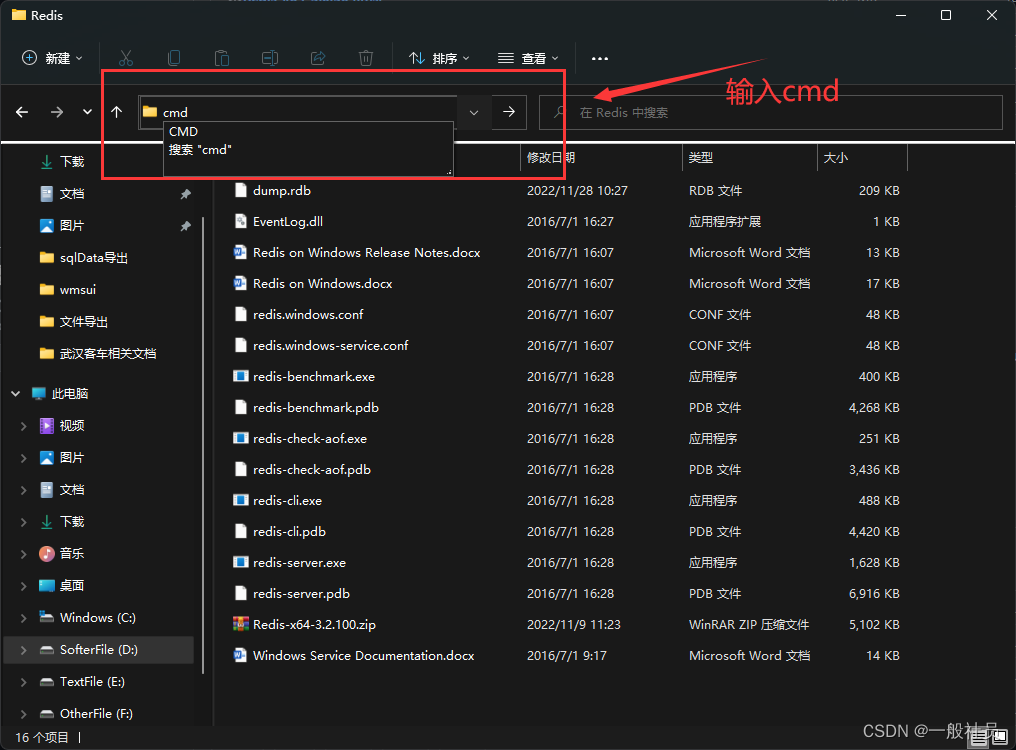This screenshot has height=750, width=1016.
Task: Click the 在 Redis 中搜索 search box
Action: click(x=770, y=113)
